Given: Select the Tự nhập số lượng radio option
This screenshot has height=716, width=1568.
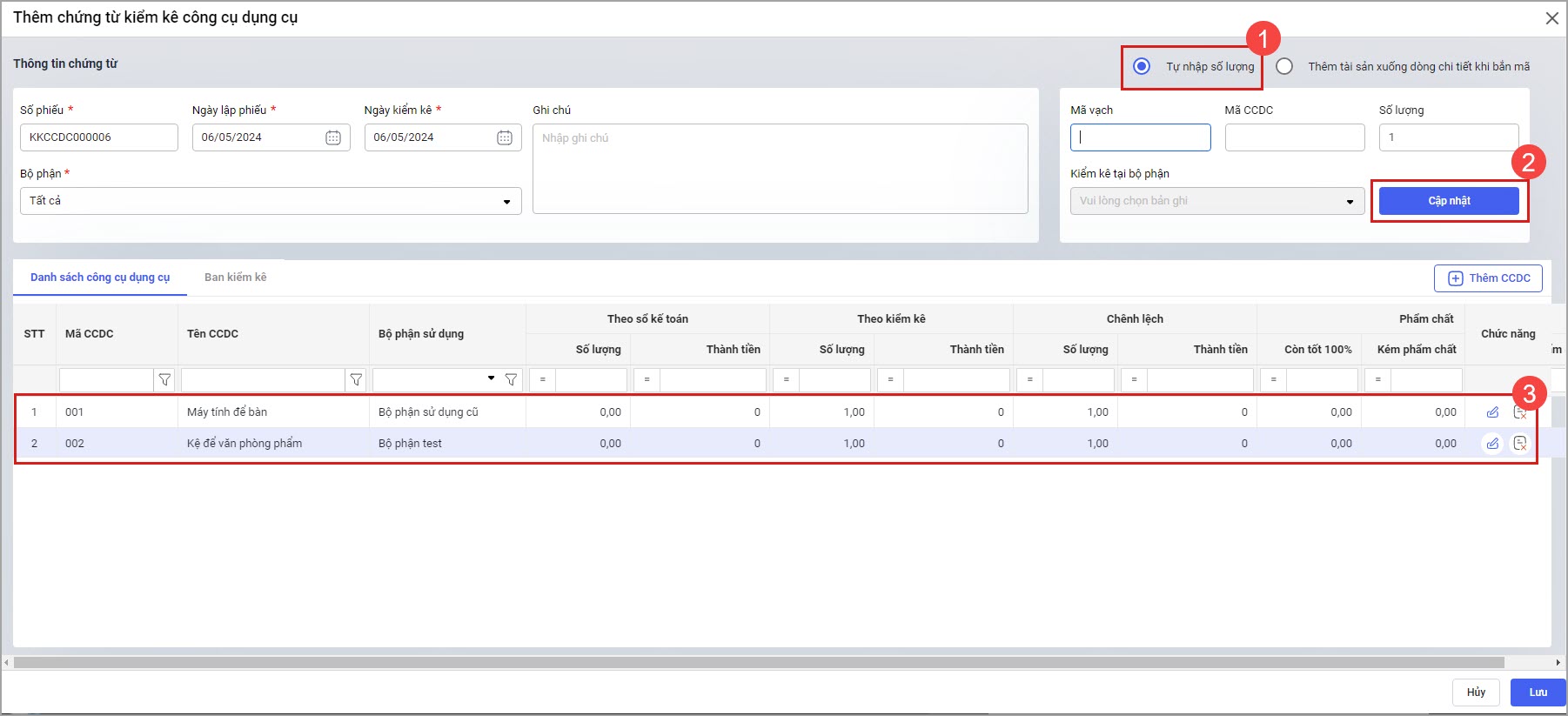Looking at the screenshot, I should (x=1142, y=67).
